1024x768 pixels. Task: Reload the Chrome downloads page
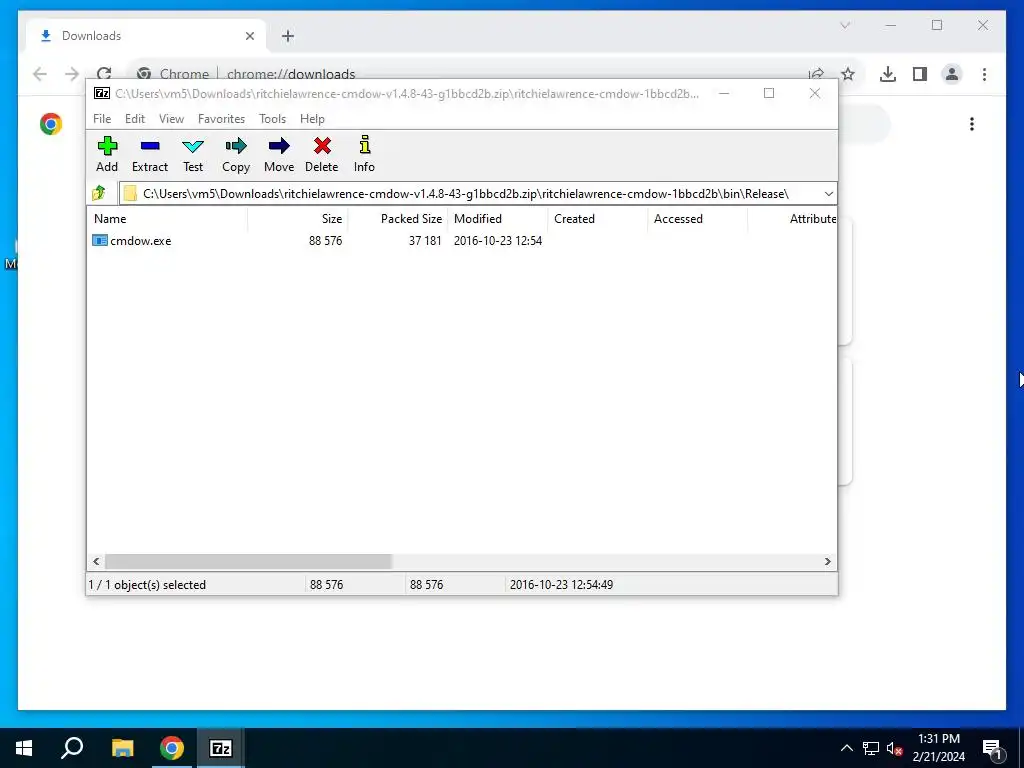point(104,74)
